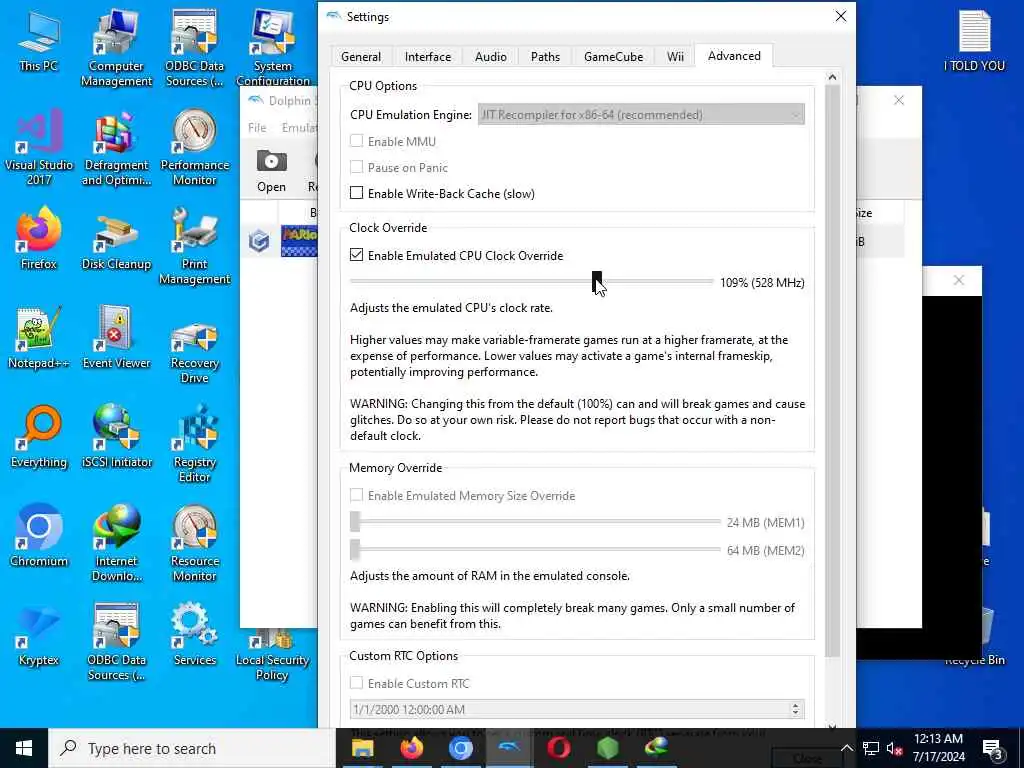Screen dimensions: 1024x768
Task: Launch Firefox from the desktop
Action: [x=39, y=238]
